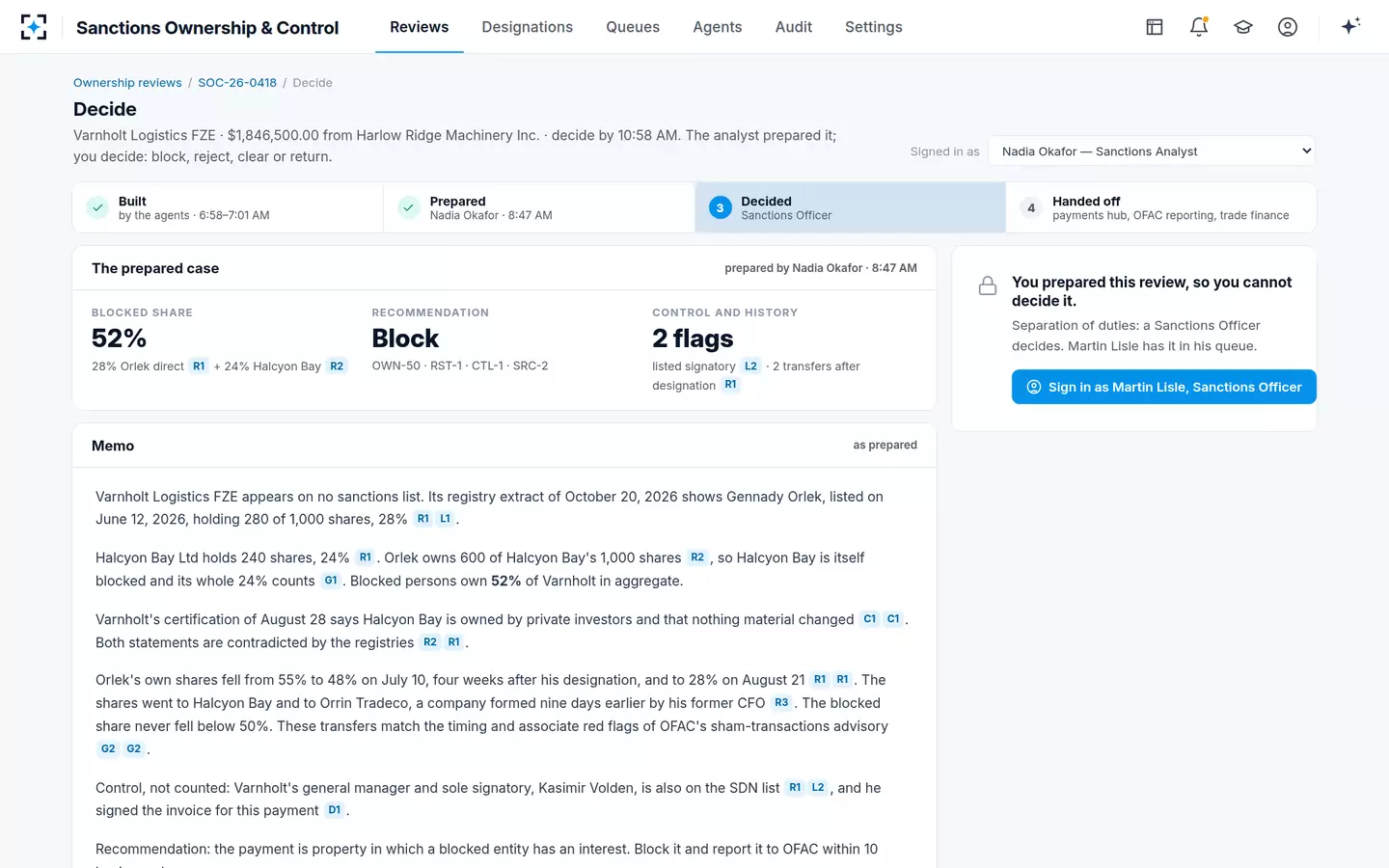Click the 'OWN-50 · RST-1 · CTL-1 · SRC-2' rule codes
Image resolution: width=1389 pixels, height=868 pixels.
click(460, 366)
